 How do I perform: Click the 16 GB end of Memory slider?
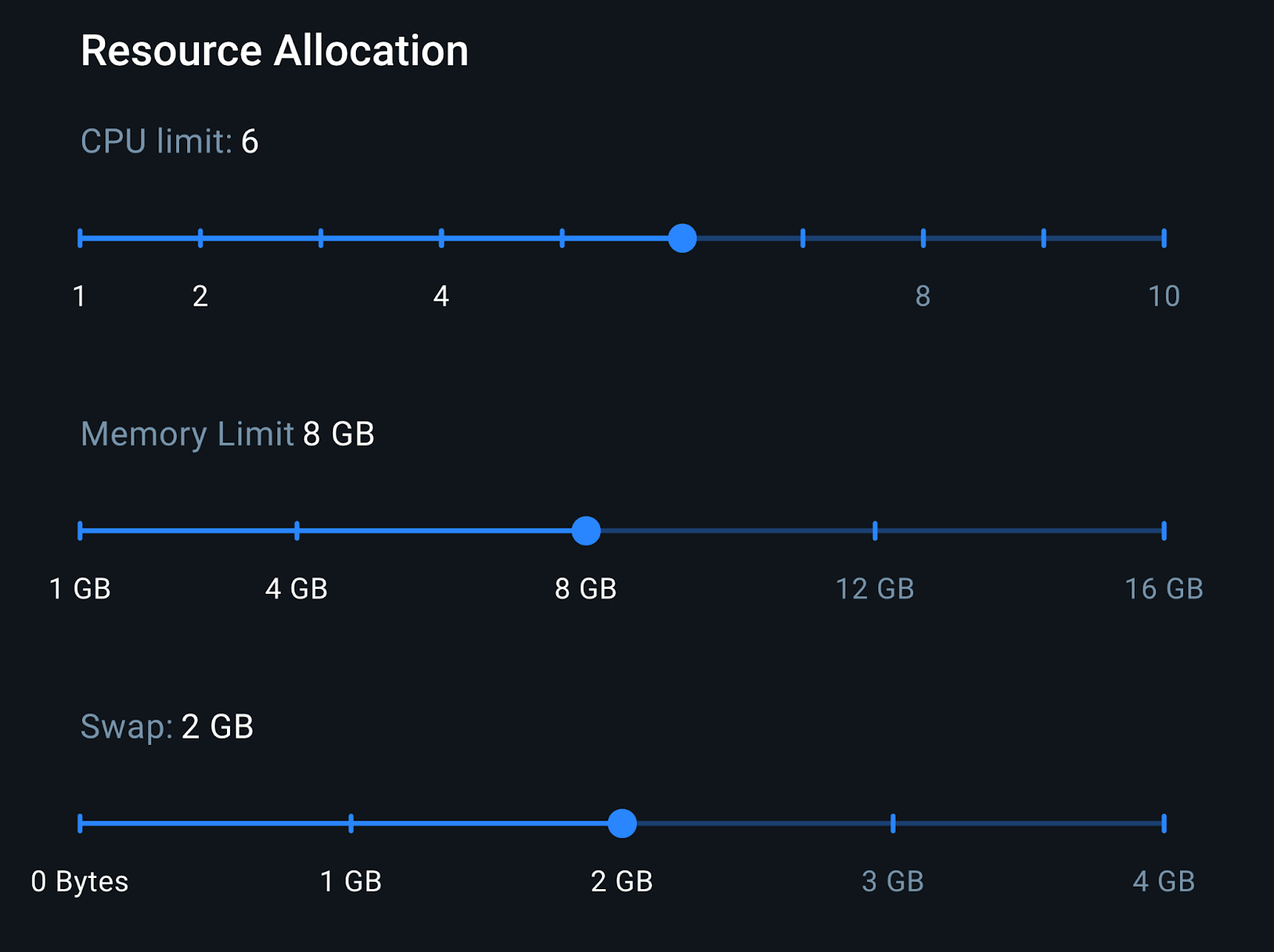[x=1164, y=529]
